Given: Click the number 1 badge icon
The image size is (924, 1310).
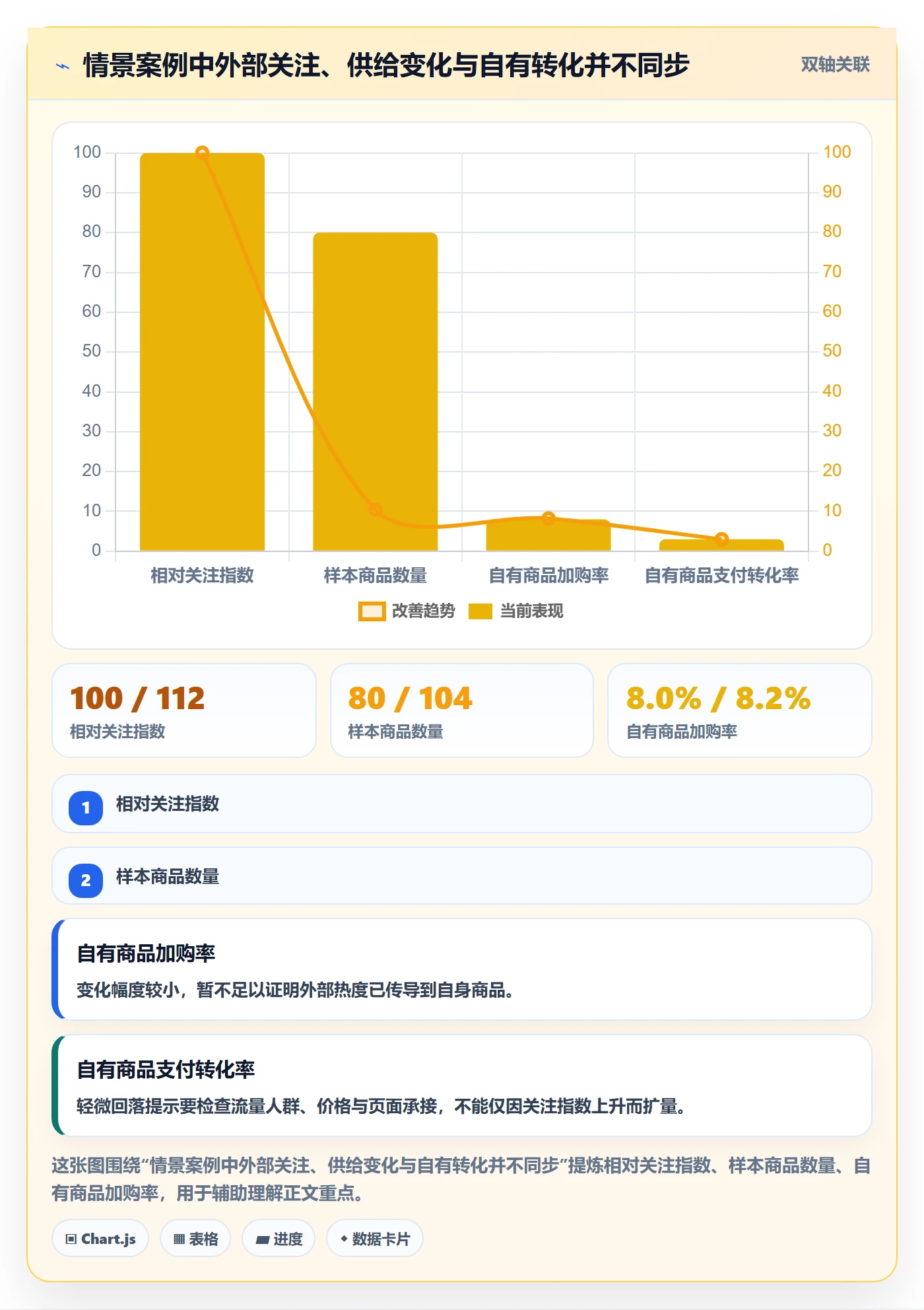Looking at the screenshot, I should coord(86,808).
